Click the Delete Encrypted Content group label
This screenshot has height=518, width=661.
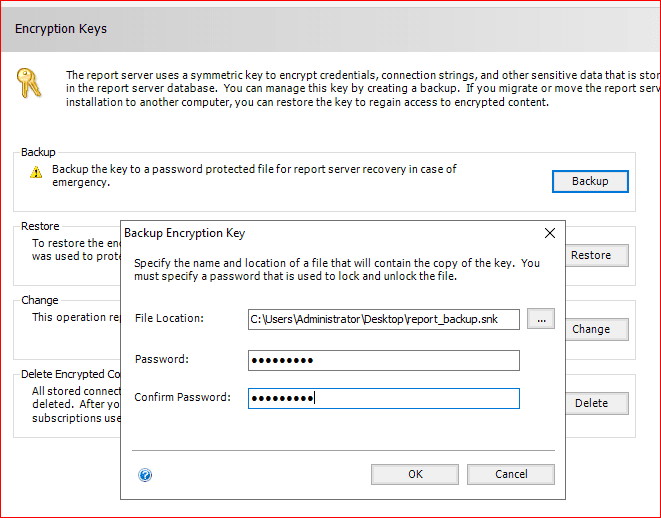(x=66, y=374)
